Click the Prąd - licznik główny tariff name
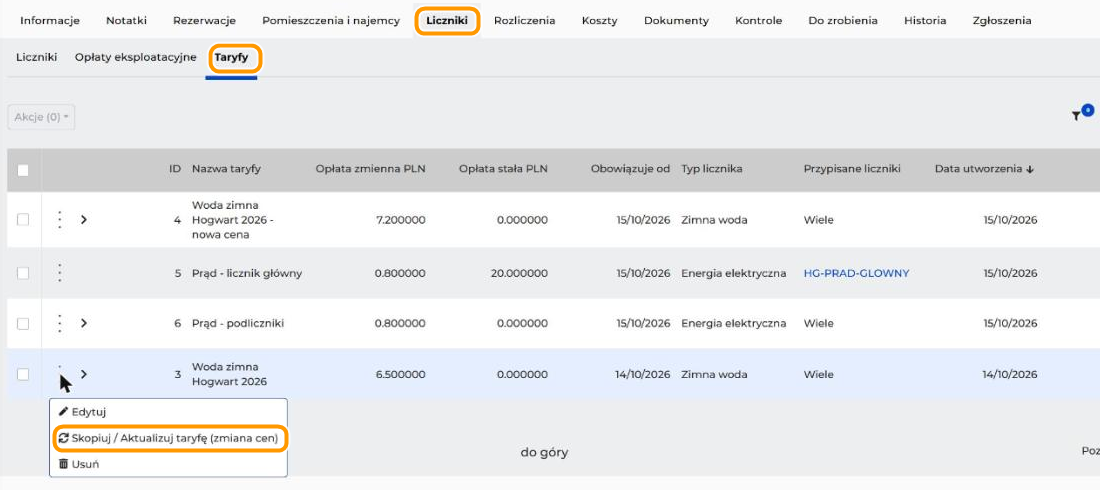 [x=247, y=273]
